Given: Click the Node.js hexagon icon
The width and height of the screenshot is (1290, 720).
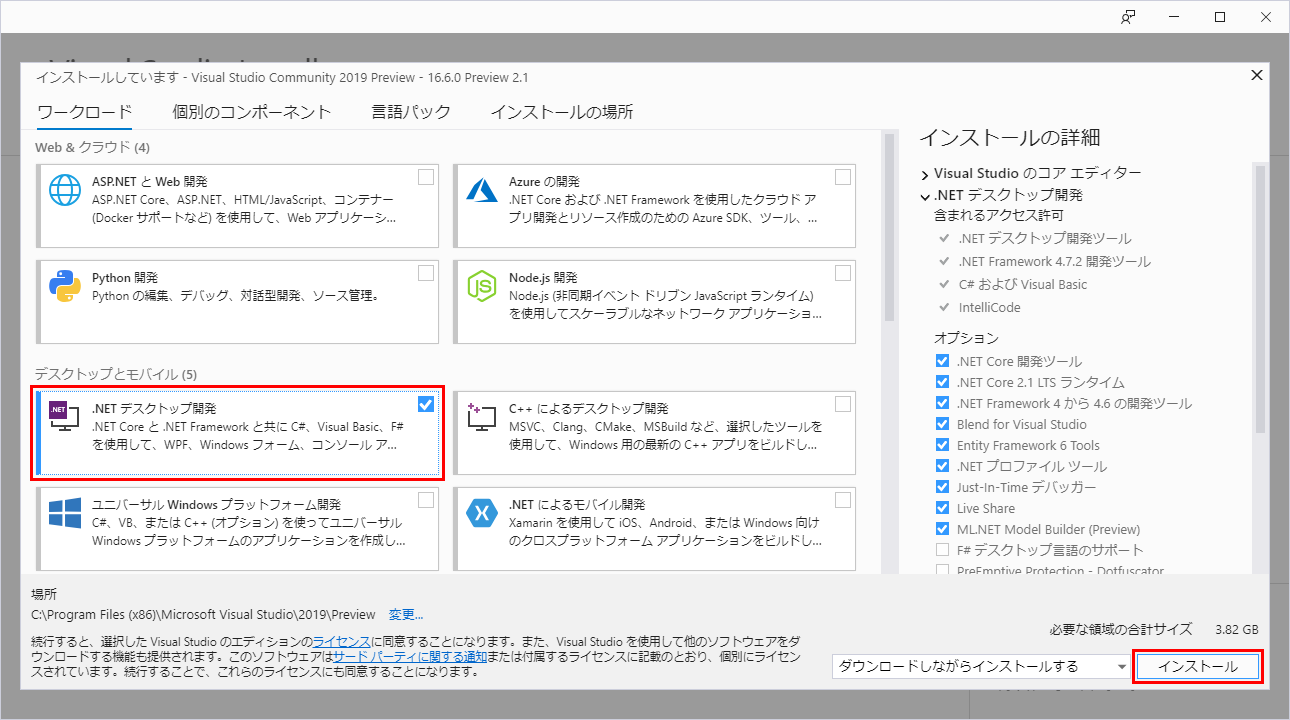Looking at the screenshot, I should [482, 286].
